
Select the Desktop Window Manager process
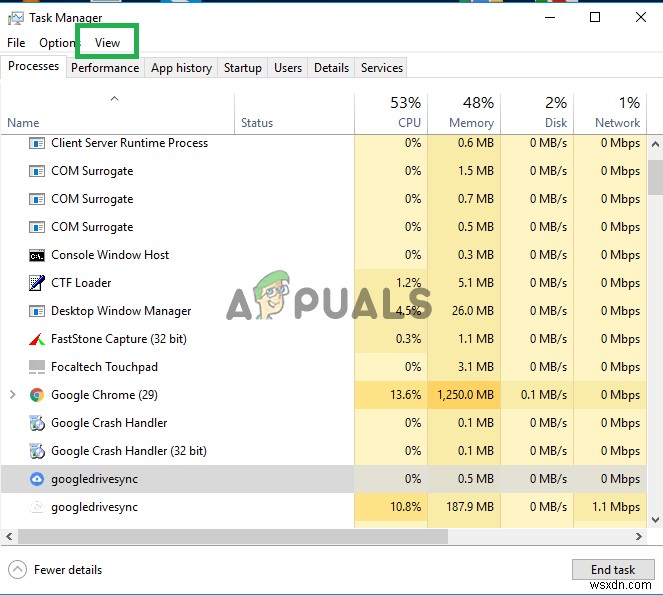click(x=121, y=311)
